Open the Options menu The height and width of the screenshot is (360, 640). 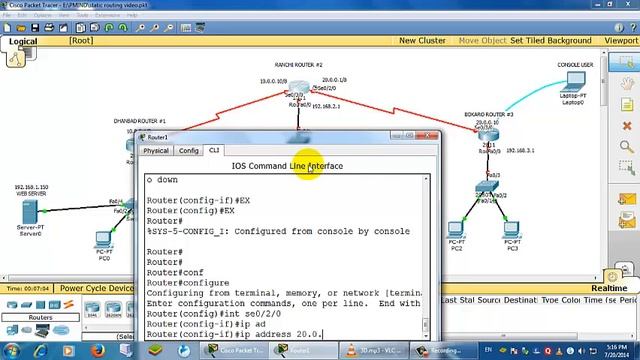coord(42,15)
